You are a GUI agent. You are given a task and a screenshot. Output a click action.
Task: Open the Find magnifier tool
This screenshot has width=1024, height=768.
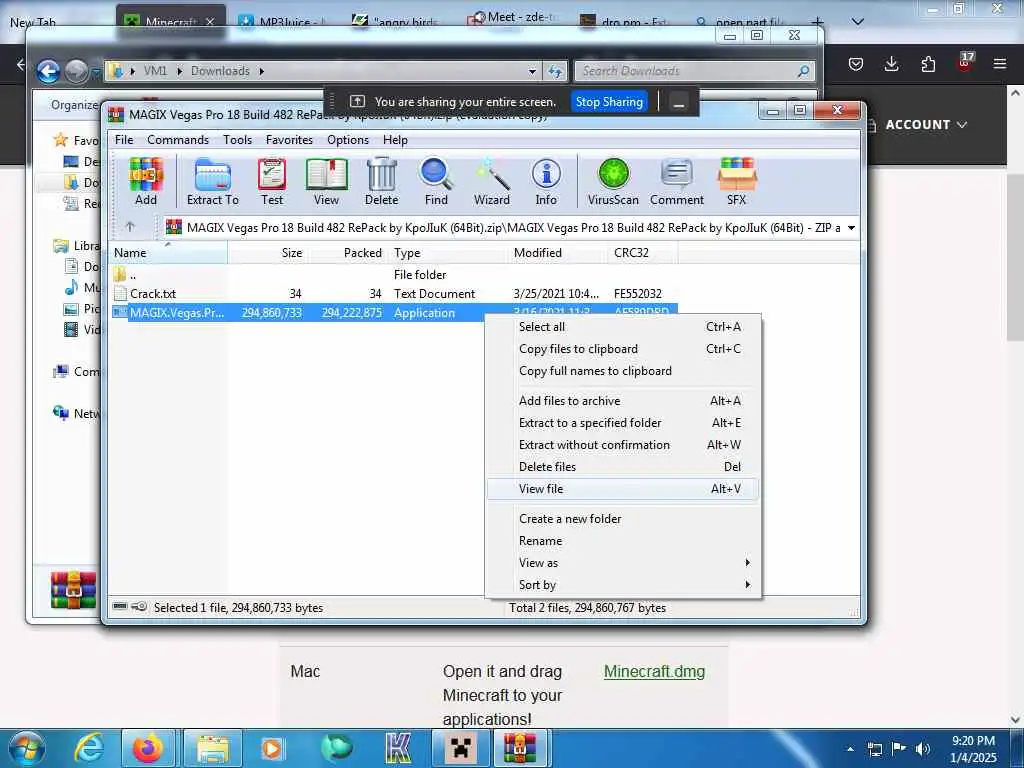click(436, 182)
